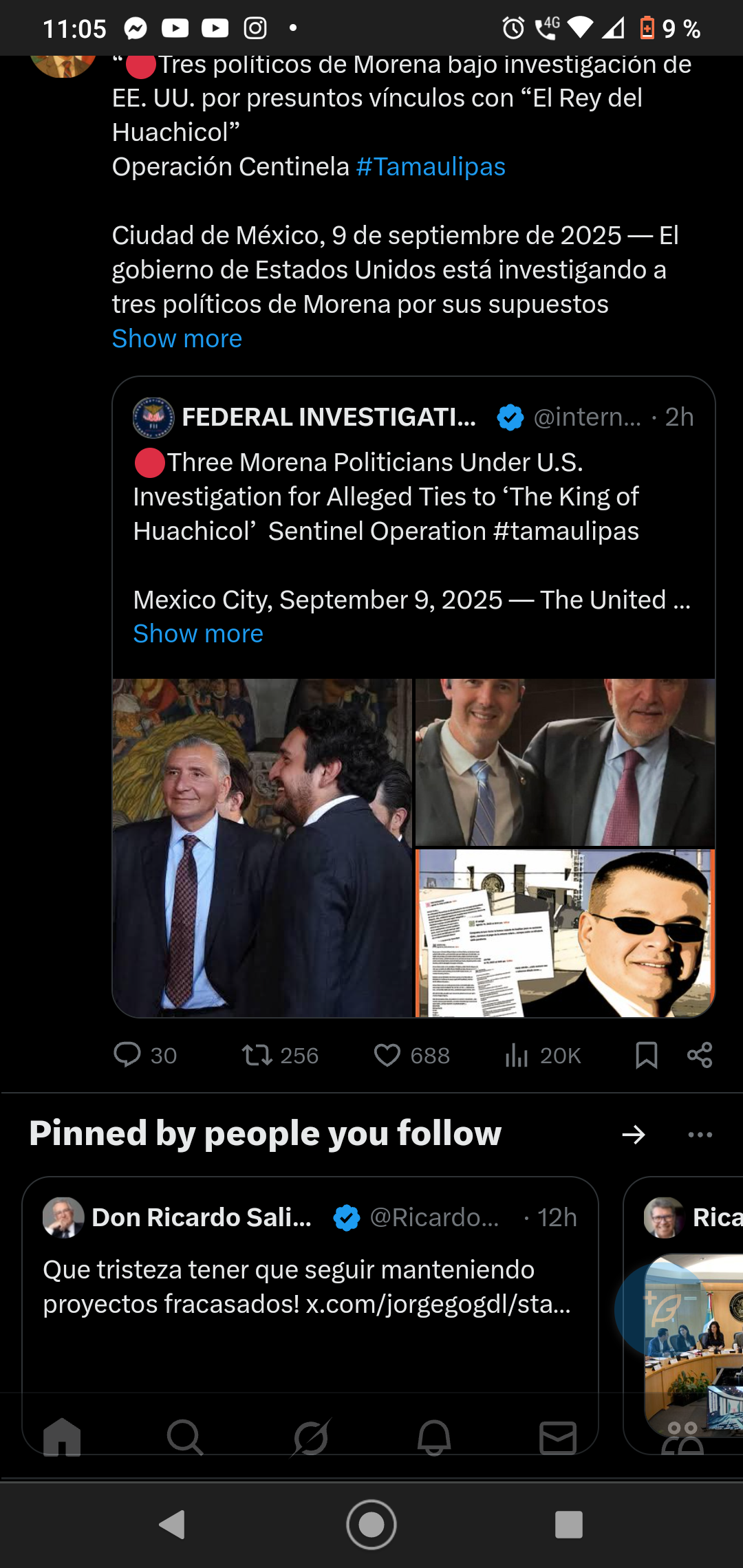Open the Home tab in bottom navigation
The height and width of the screenshot is (1568, 743).
tap(62, 1437)
